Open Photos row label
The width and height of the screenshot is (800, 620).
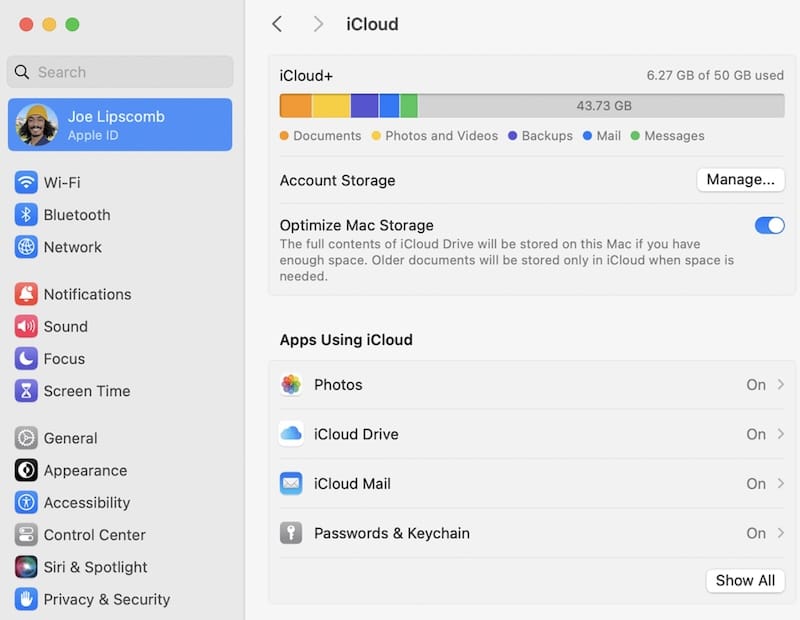(x=338, y=385)
